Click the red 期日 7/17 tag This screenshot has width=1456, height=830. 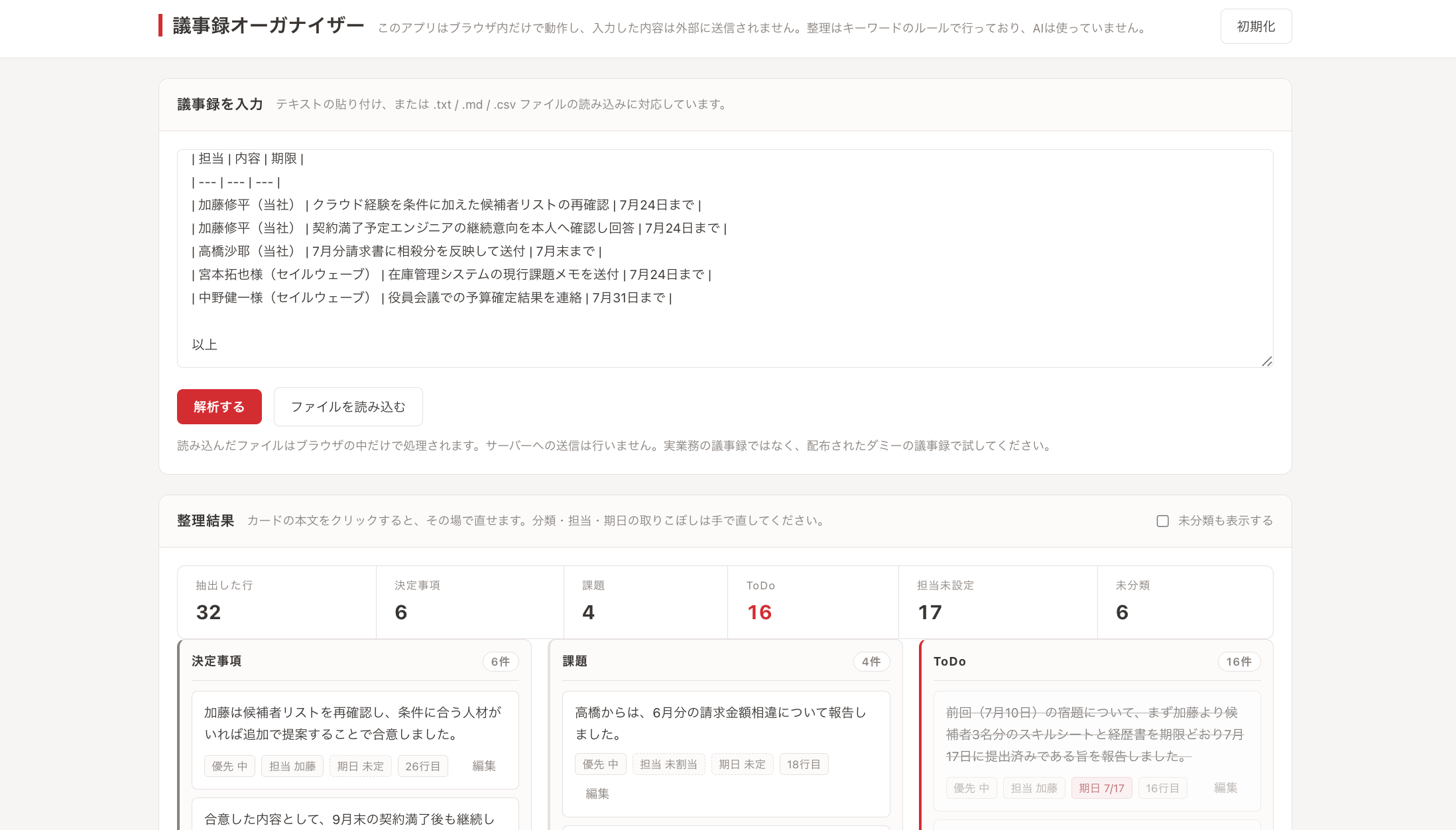[x=1101, y=788]
